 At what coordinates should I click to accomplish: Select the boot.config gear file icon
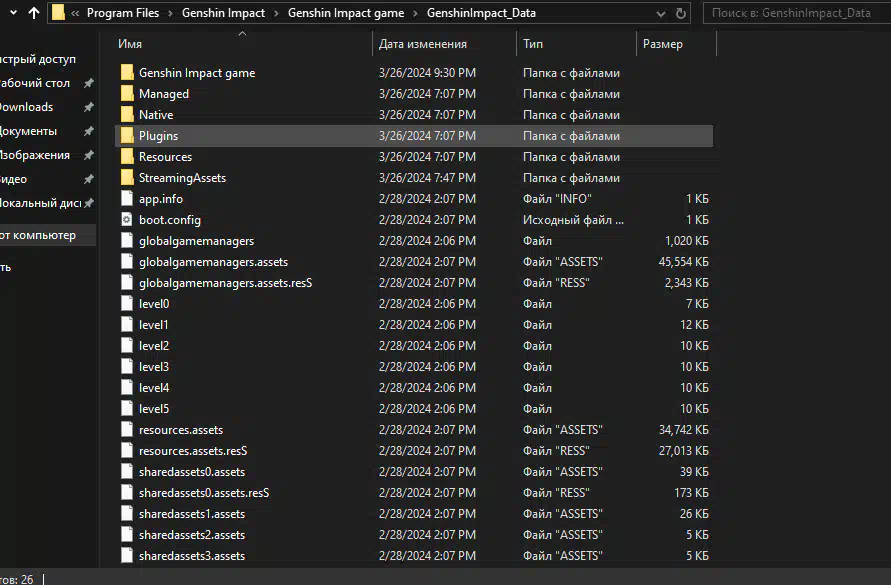point(127,220)
